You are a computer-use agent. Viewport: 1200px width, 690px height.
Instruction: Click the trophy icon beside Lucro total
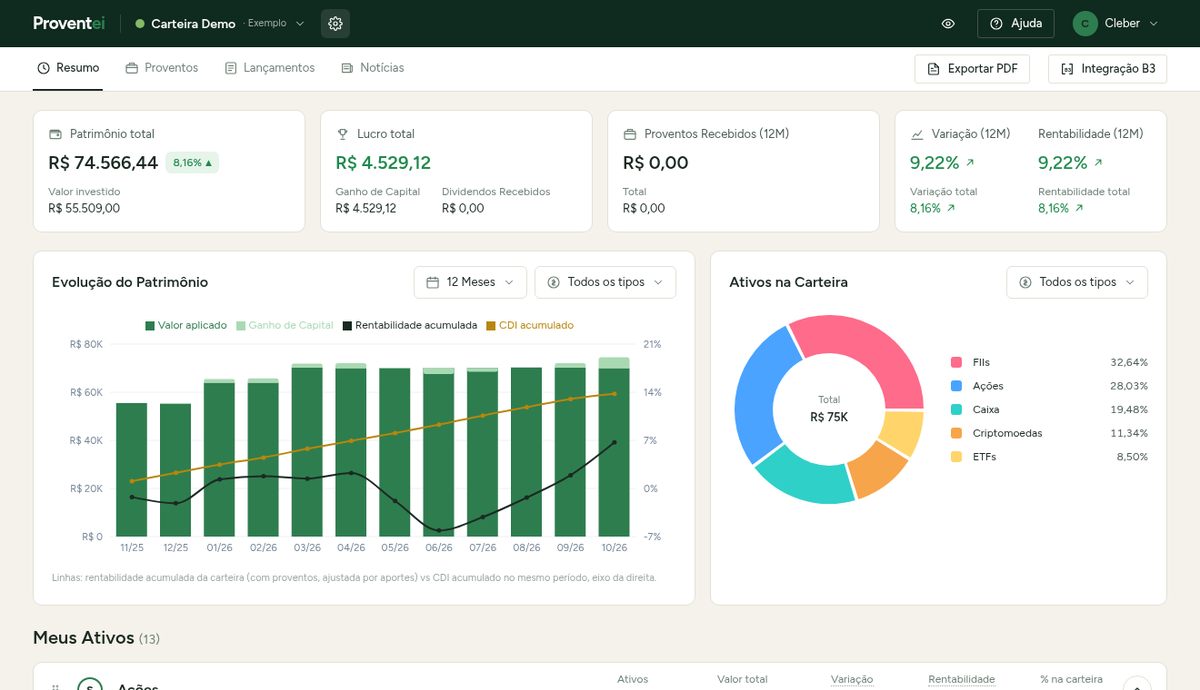(342, 134)
